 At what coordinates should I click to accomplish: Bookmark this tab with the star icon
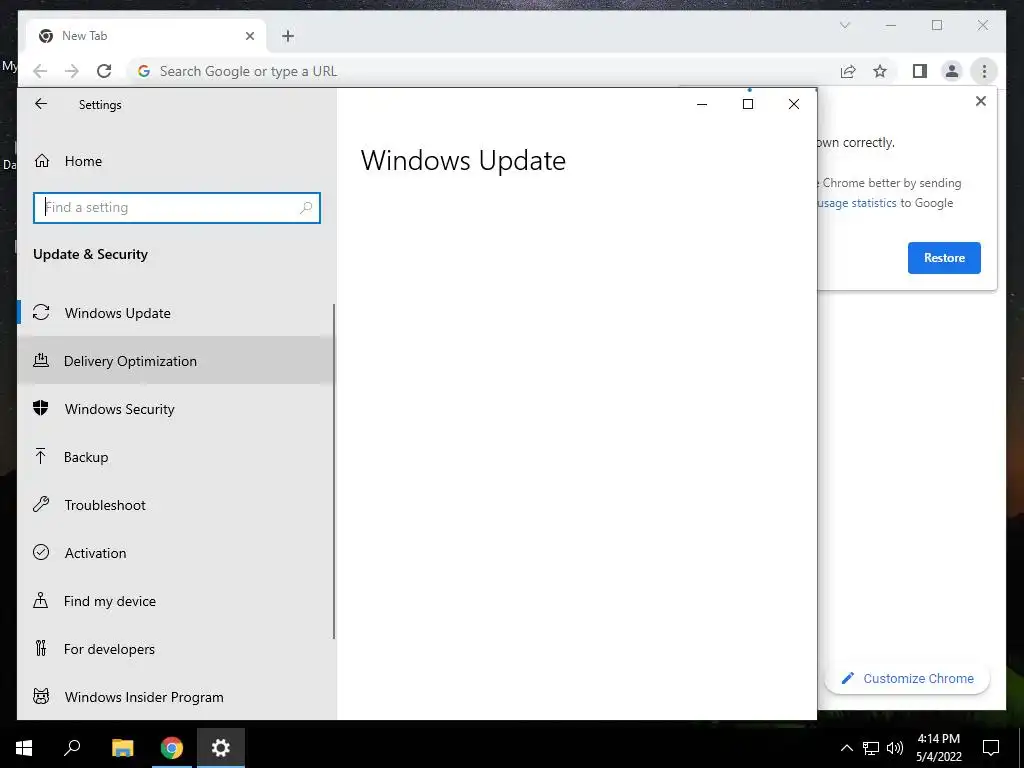(880, 71)
